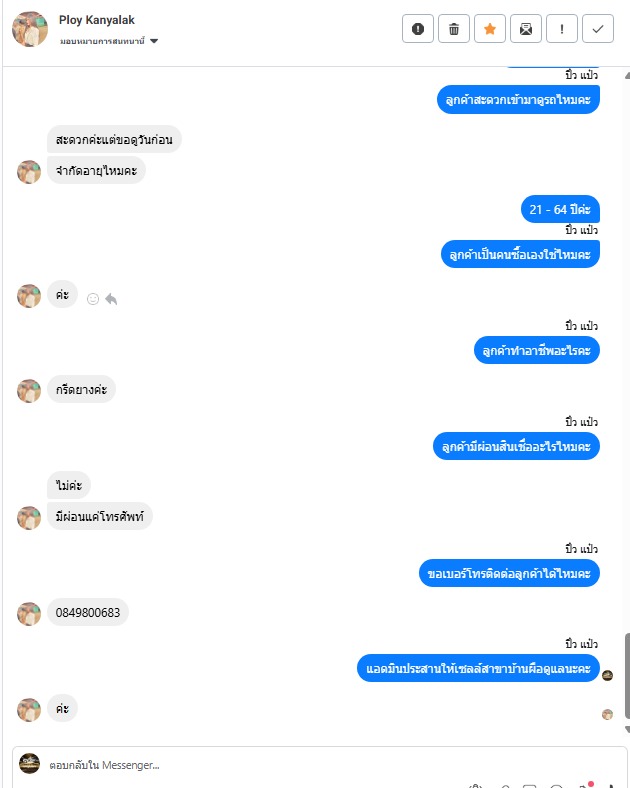Toggle the orange star follow-up flag
Image resolution: width=630 pixels, height=788 pixels.
pyautogui.click(x=490, y=29)
